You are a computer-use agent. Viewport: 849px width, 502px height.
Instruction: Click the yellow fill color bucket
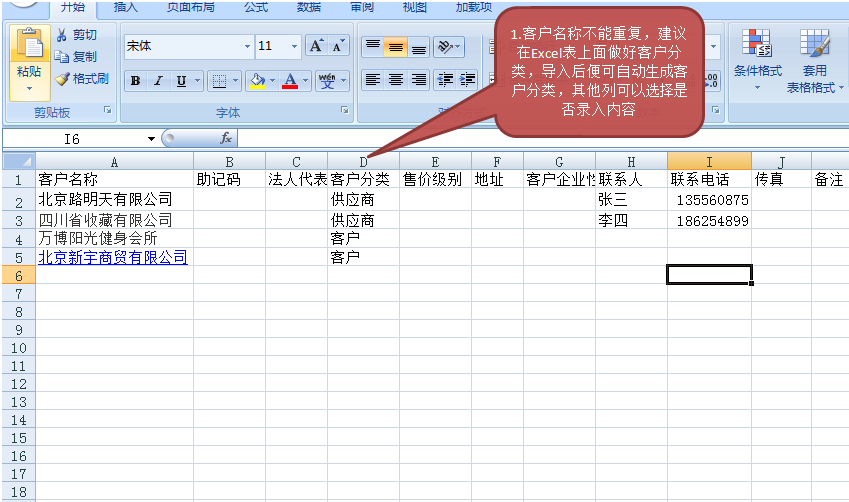click(257, 81)
